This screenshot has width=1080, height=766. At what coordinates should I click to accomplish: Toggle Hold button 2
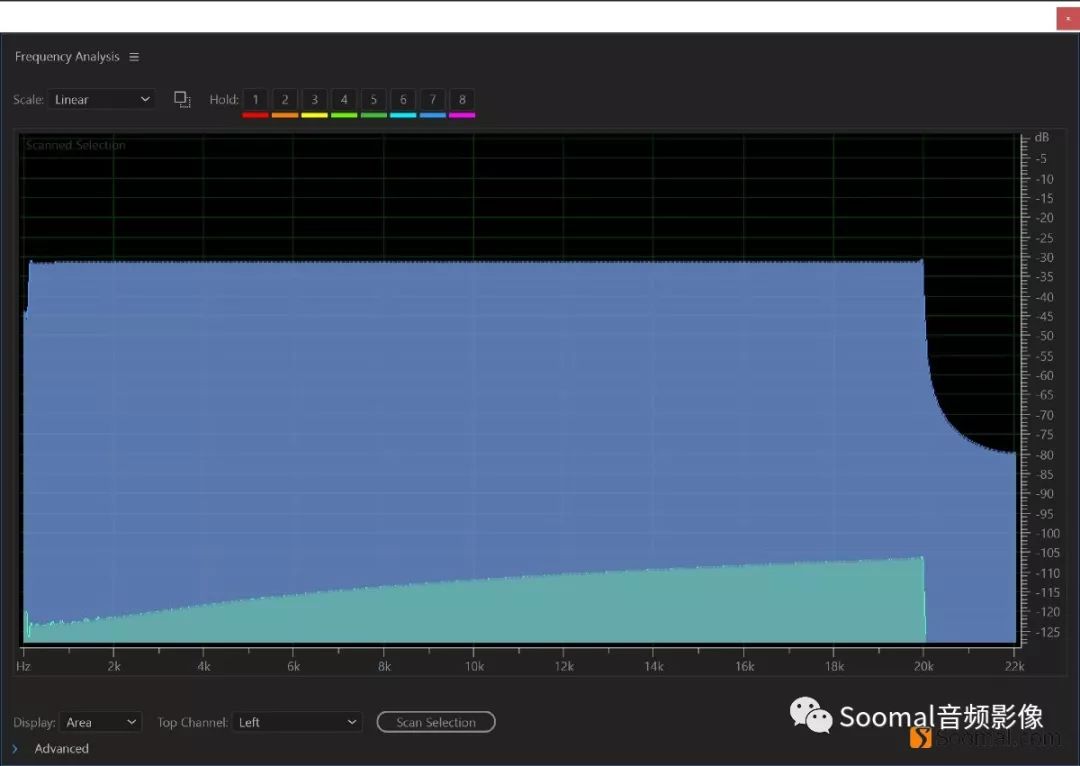pos(284,100)
